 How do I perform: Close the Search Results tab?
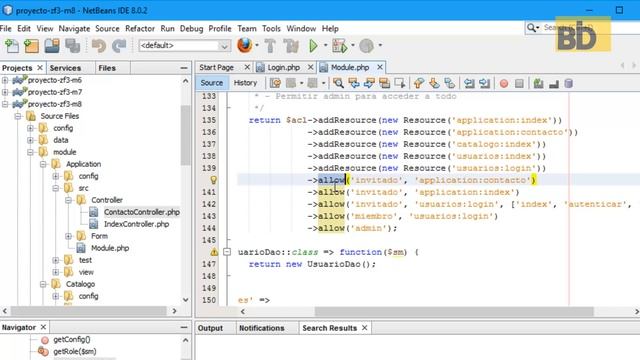[364, 328]
